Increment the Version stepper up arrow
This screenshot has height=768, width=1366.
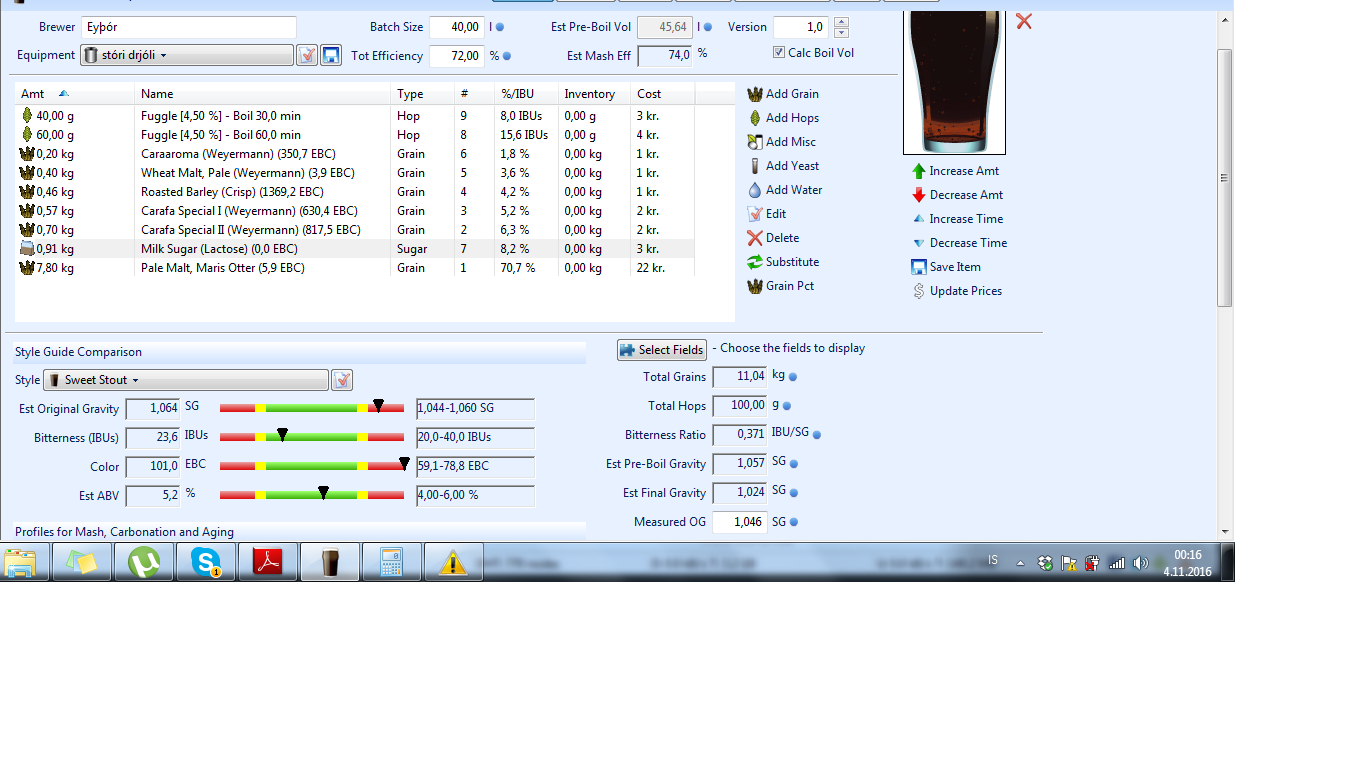841,22
